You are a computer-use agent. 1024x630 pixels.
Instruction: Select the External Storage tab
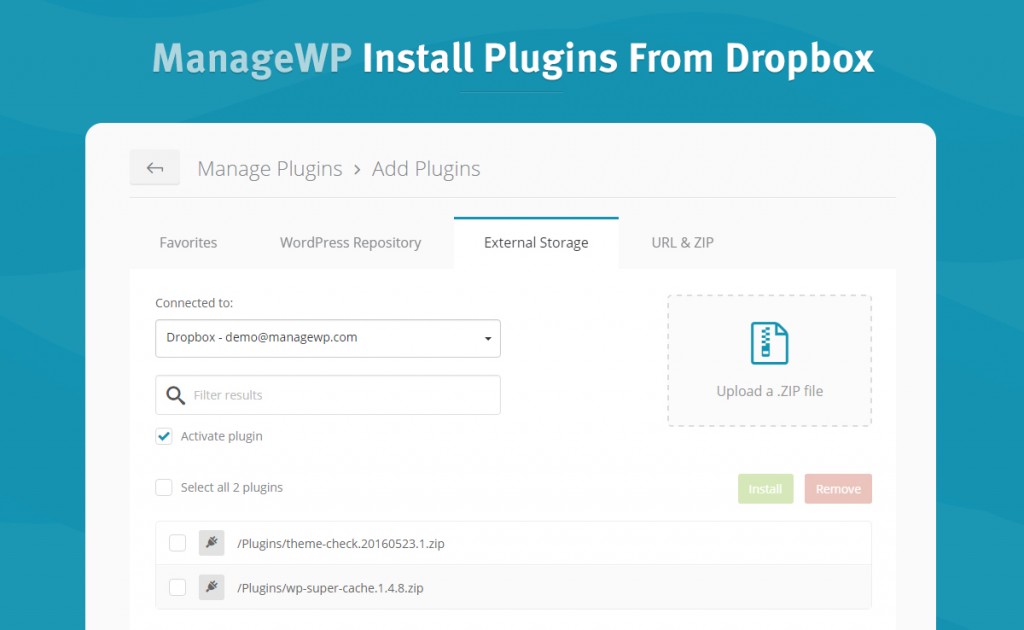point(536,243)
